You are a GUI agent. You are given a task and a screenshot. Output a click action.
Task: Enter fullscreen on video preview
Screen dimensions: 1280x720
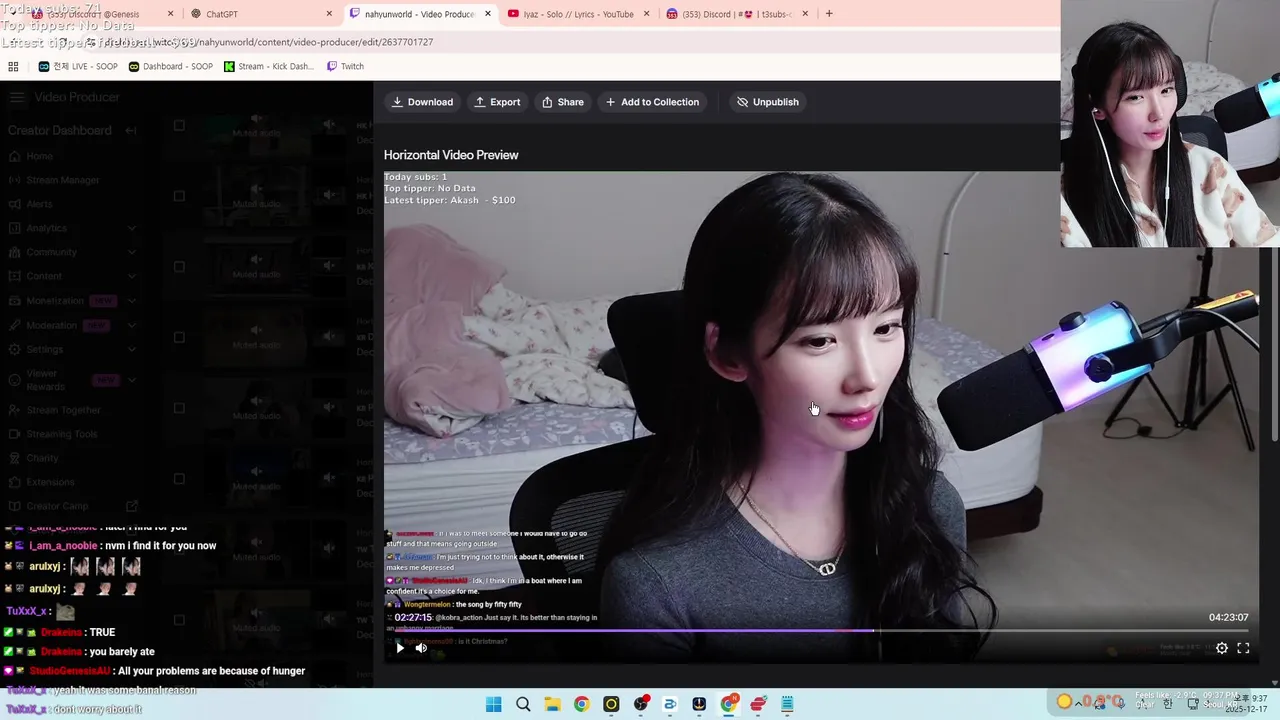click(1243, 648)
